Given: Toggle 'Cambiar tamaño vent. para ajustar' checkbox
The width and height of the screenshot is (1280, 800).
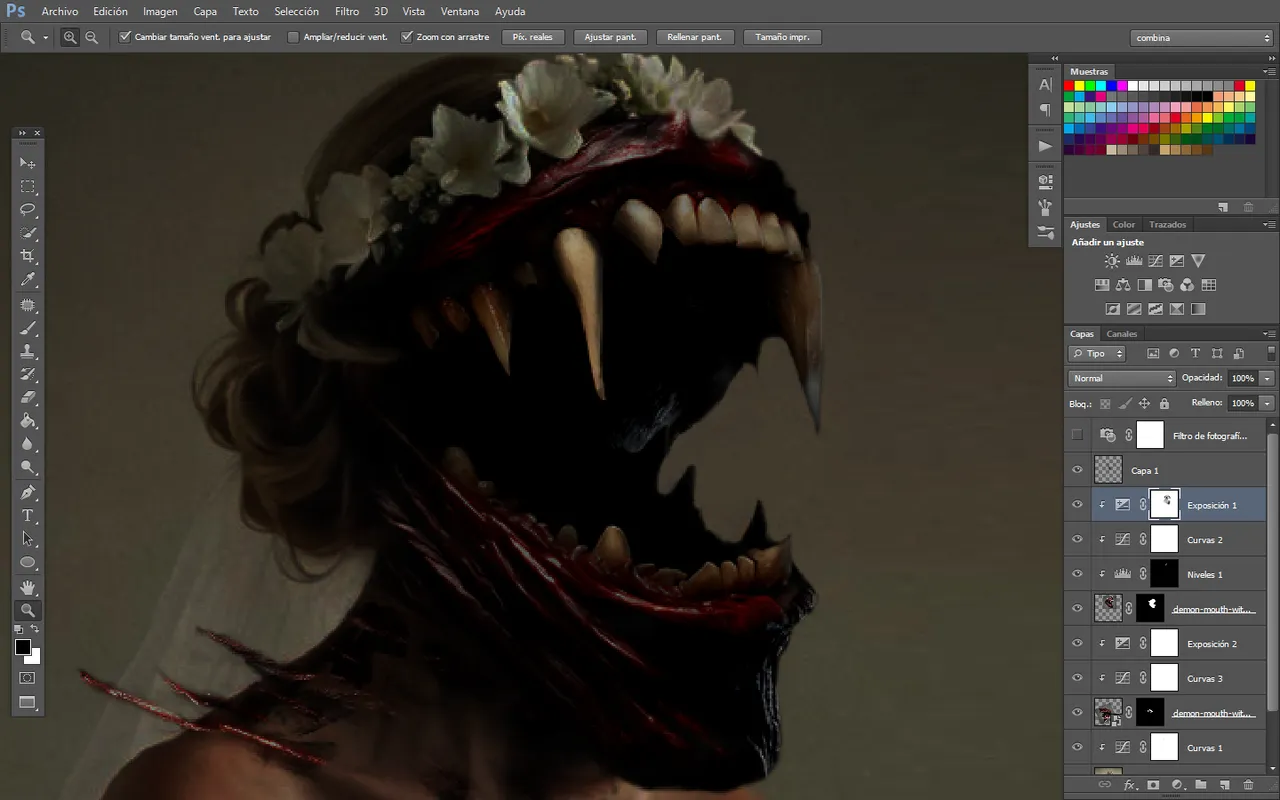Looking at the screenshot, I should [125, 37].
